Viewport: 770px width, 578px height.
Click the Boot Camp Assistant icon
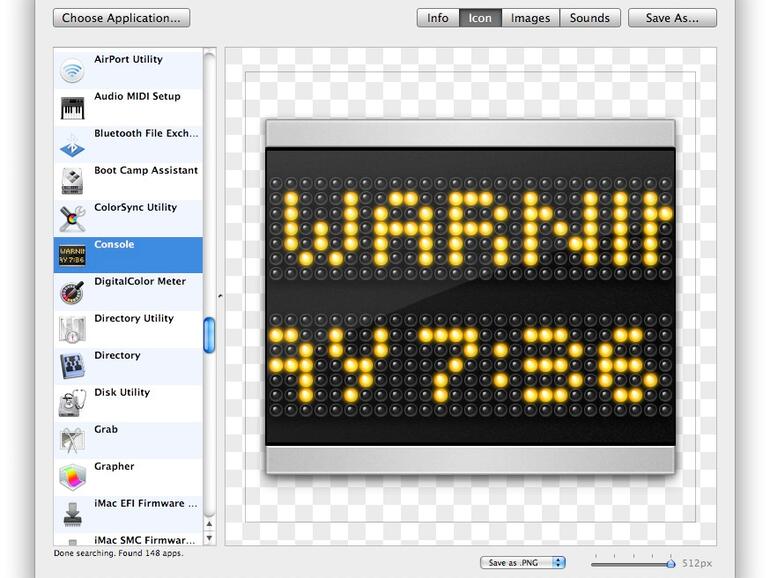72,182
